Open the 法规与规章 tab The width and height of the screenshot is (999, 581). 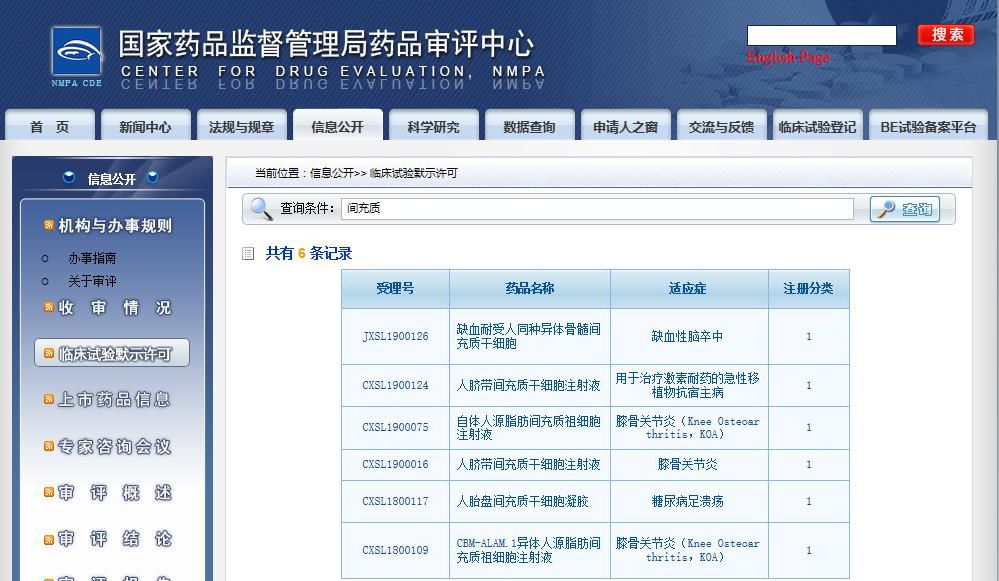point(241,126)
